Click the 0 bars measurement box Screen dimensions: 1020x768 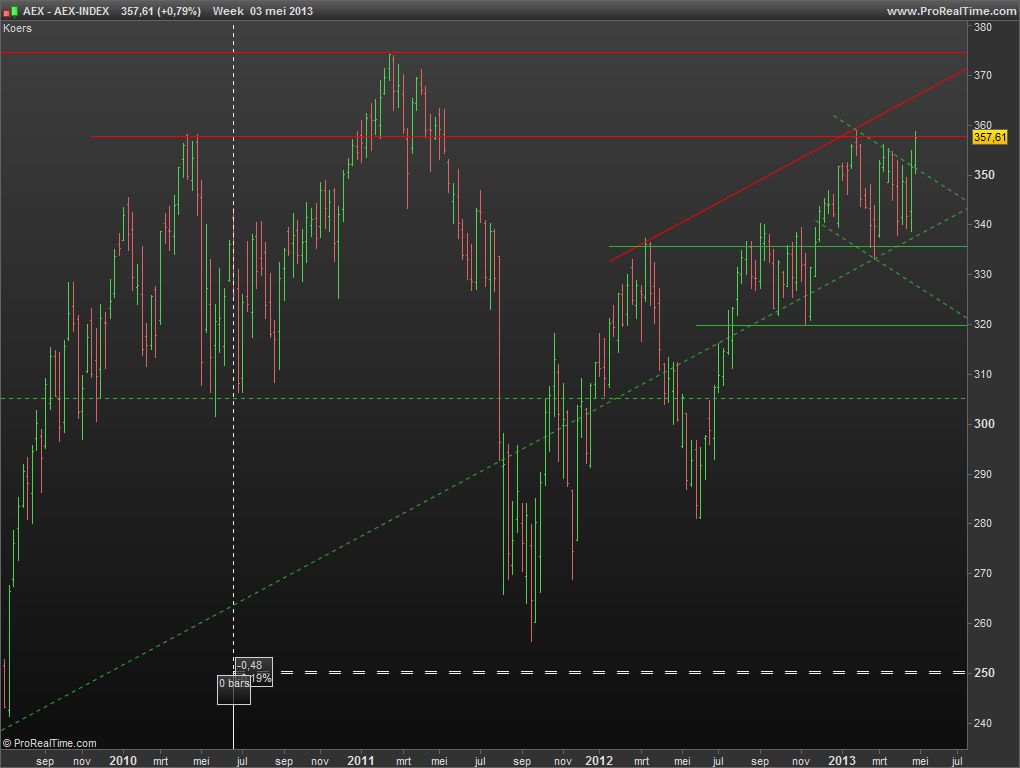[x=234, y=683]
